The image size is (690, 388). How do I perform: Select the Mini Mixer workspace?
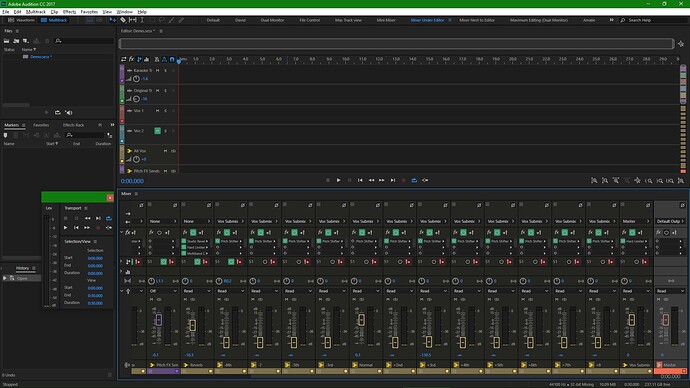[386, 20]
